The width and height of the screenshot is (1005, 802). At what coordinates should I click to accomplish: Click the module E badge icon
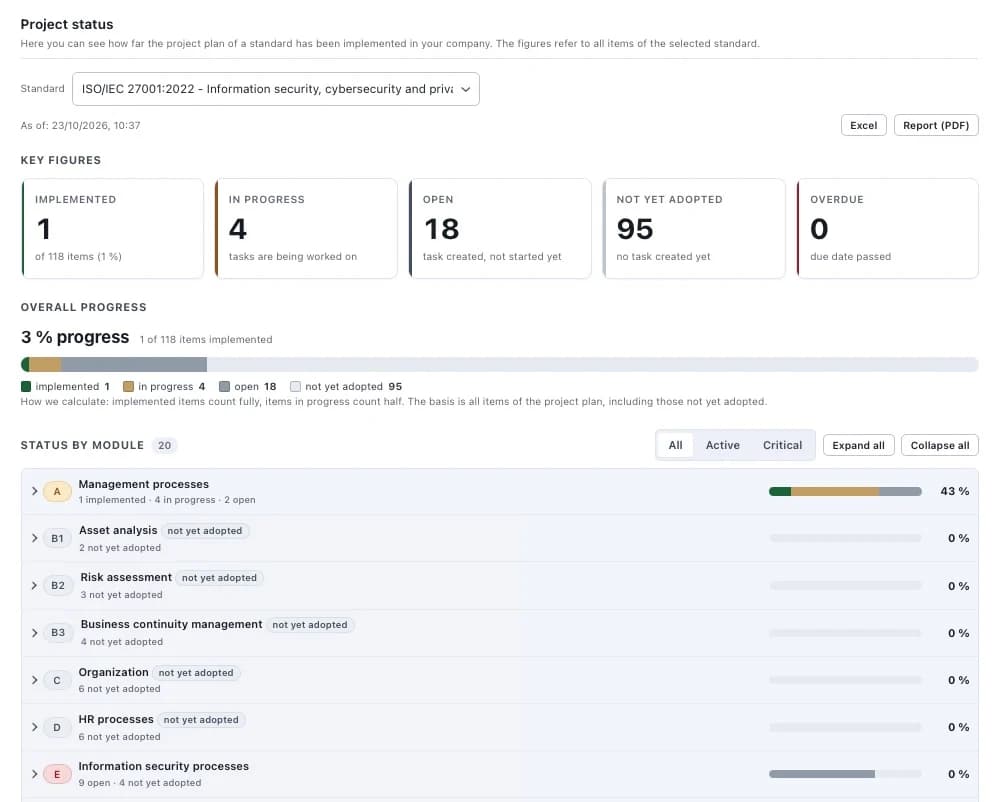57,774
